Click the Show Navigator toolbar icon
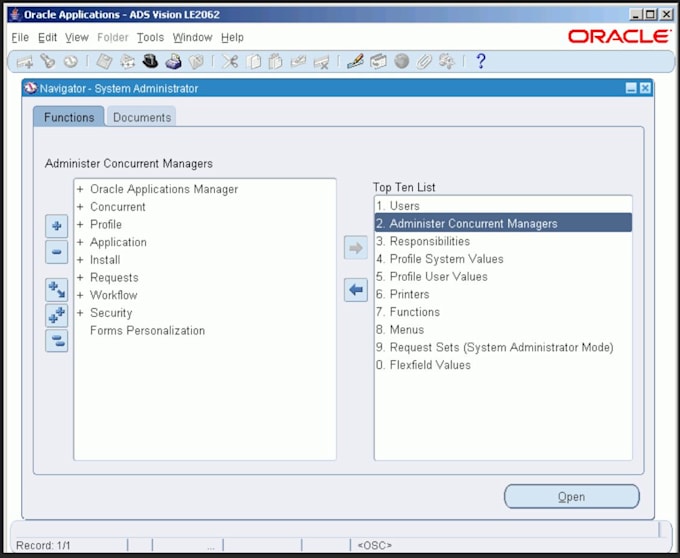 [x=71, y=62]
